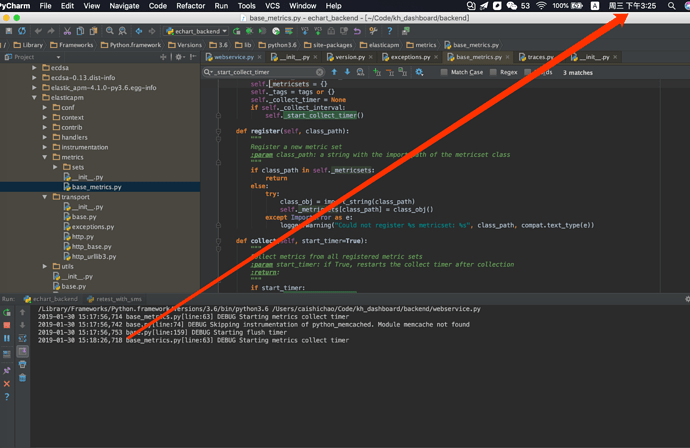Collapse the transport folder

tap(45, 197)
